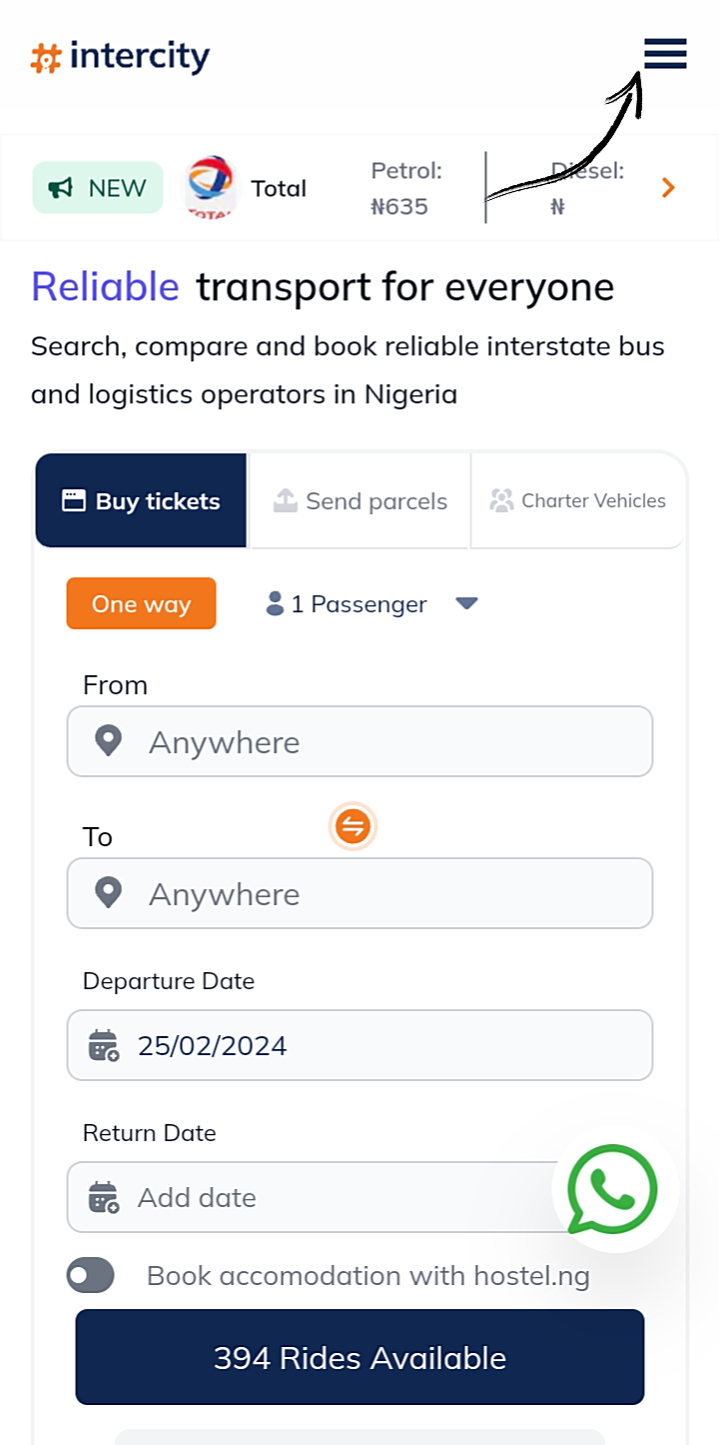Click the swap origin and destination icon

tap(352, 827)
